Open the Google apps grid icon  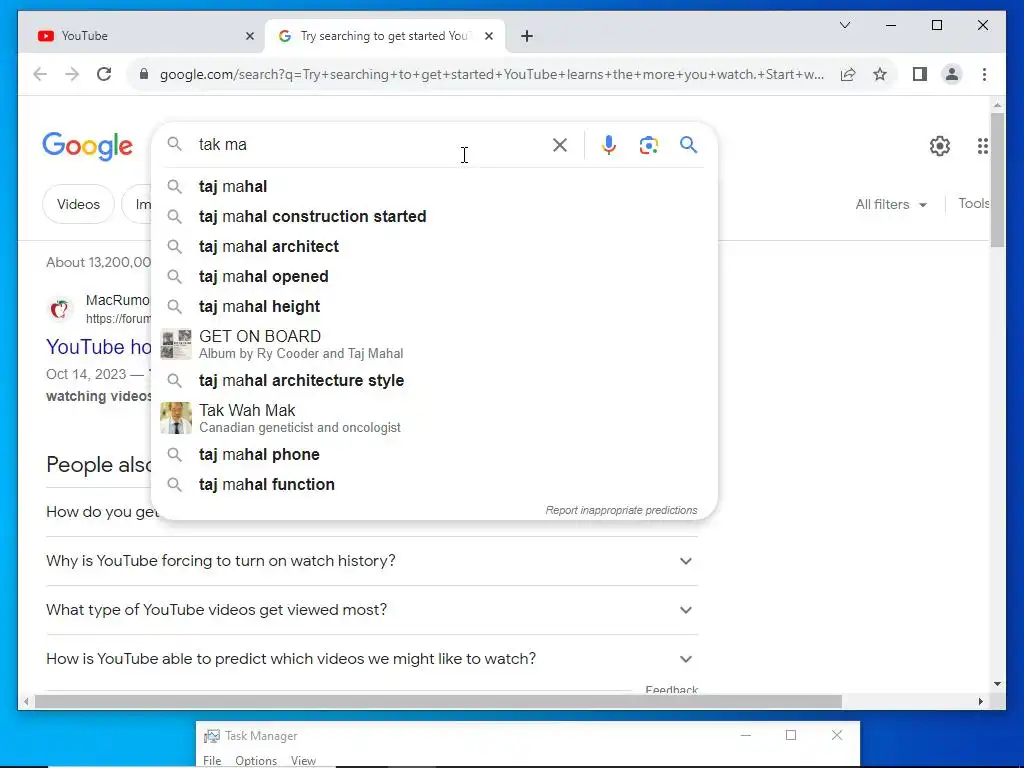coord(982,146)
